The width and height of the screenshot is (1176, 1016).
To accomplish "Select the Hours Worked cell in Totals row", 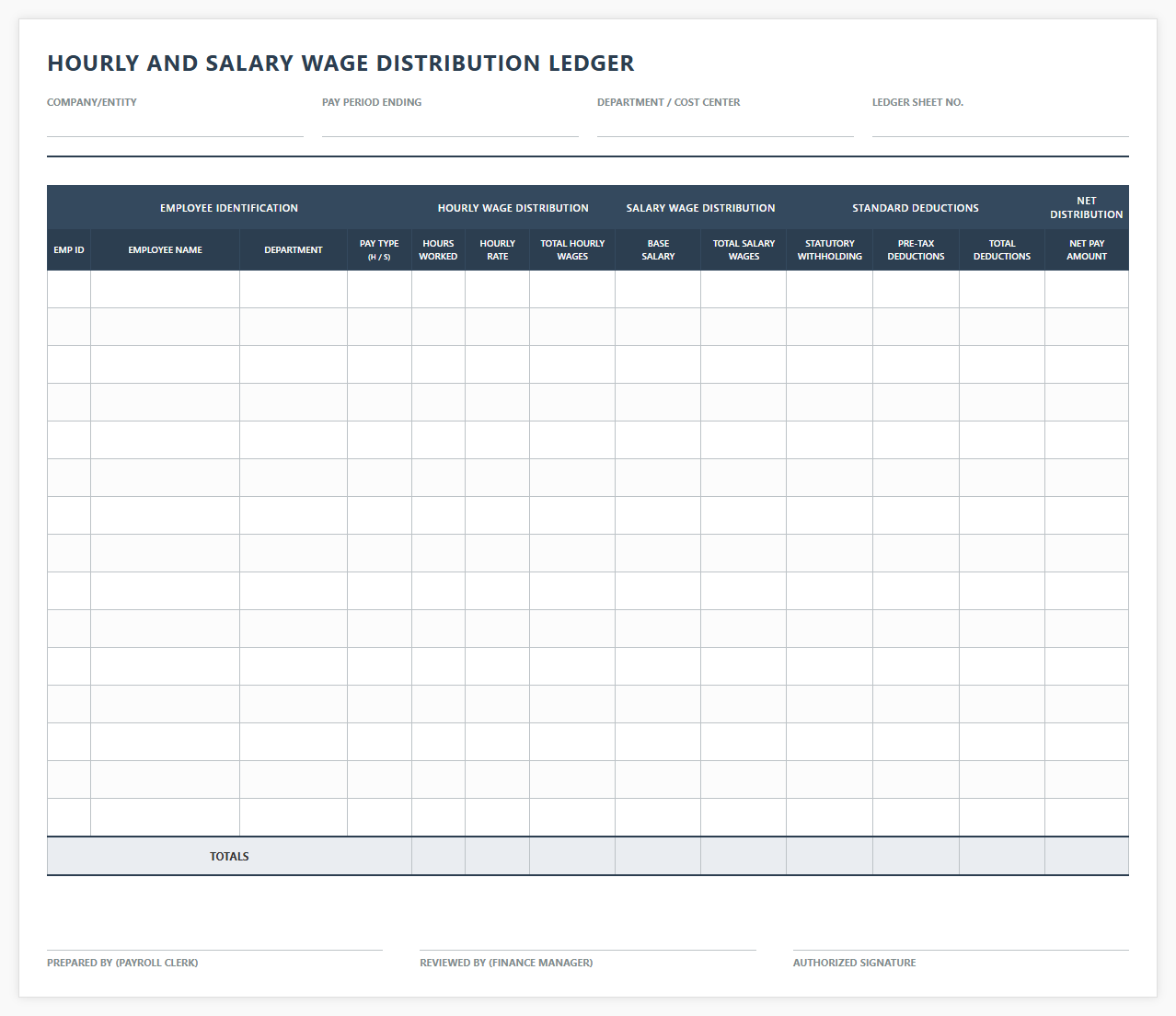I will (438, 856).
